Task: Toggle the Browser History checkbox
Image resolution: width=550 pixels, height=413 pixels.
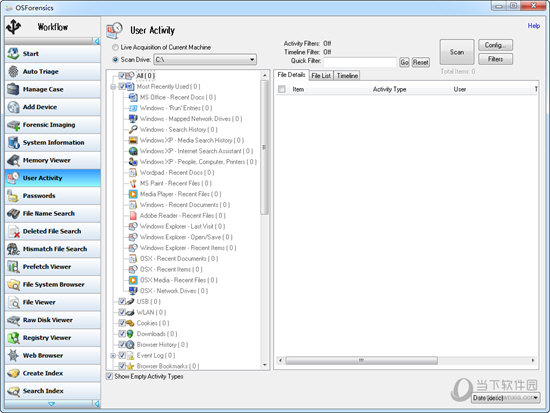Action: 122,345
